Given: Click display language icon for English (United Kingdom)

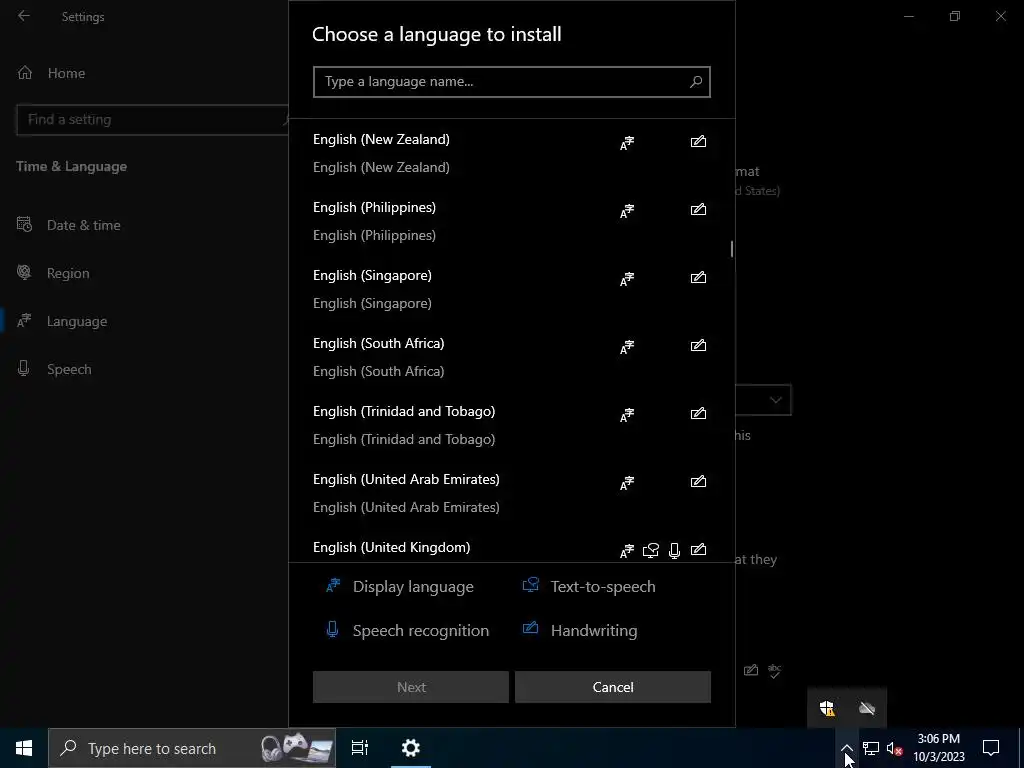Looking at the screenshot, I should coord(627,551).
